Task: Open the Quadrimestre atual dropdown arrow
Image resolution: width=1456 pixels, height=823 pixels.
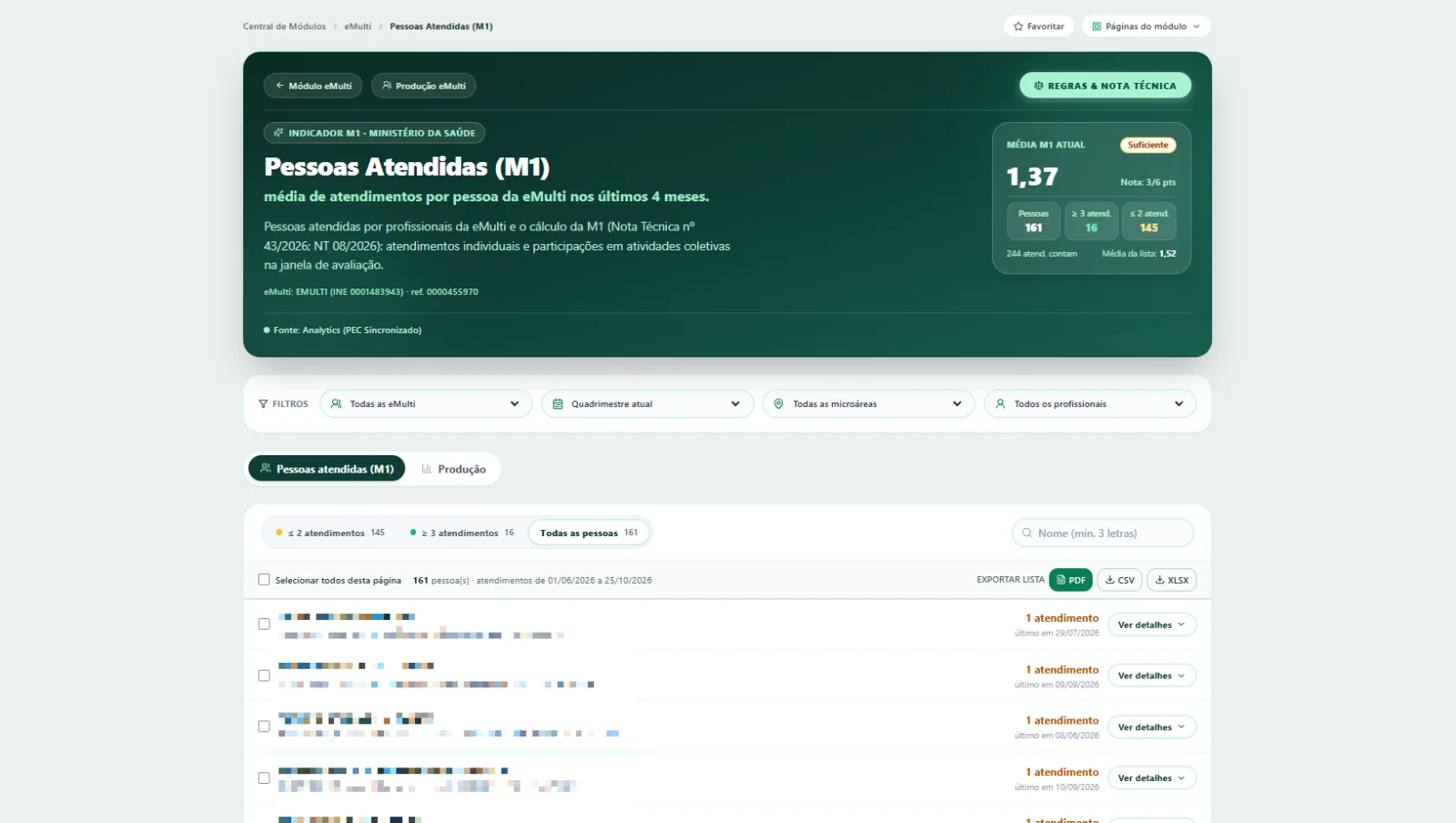Action: [735, 404]
